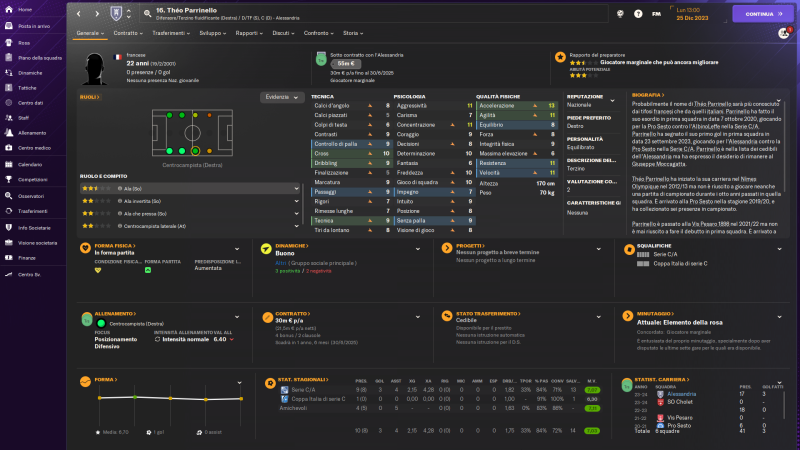Open Visione societaria
800x450 pixels.
coord(37,243)
